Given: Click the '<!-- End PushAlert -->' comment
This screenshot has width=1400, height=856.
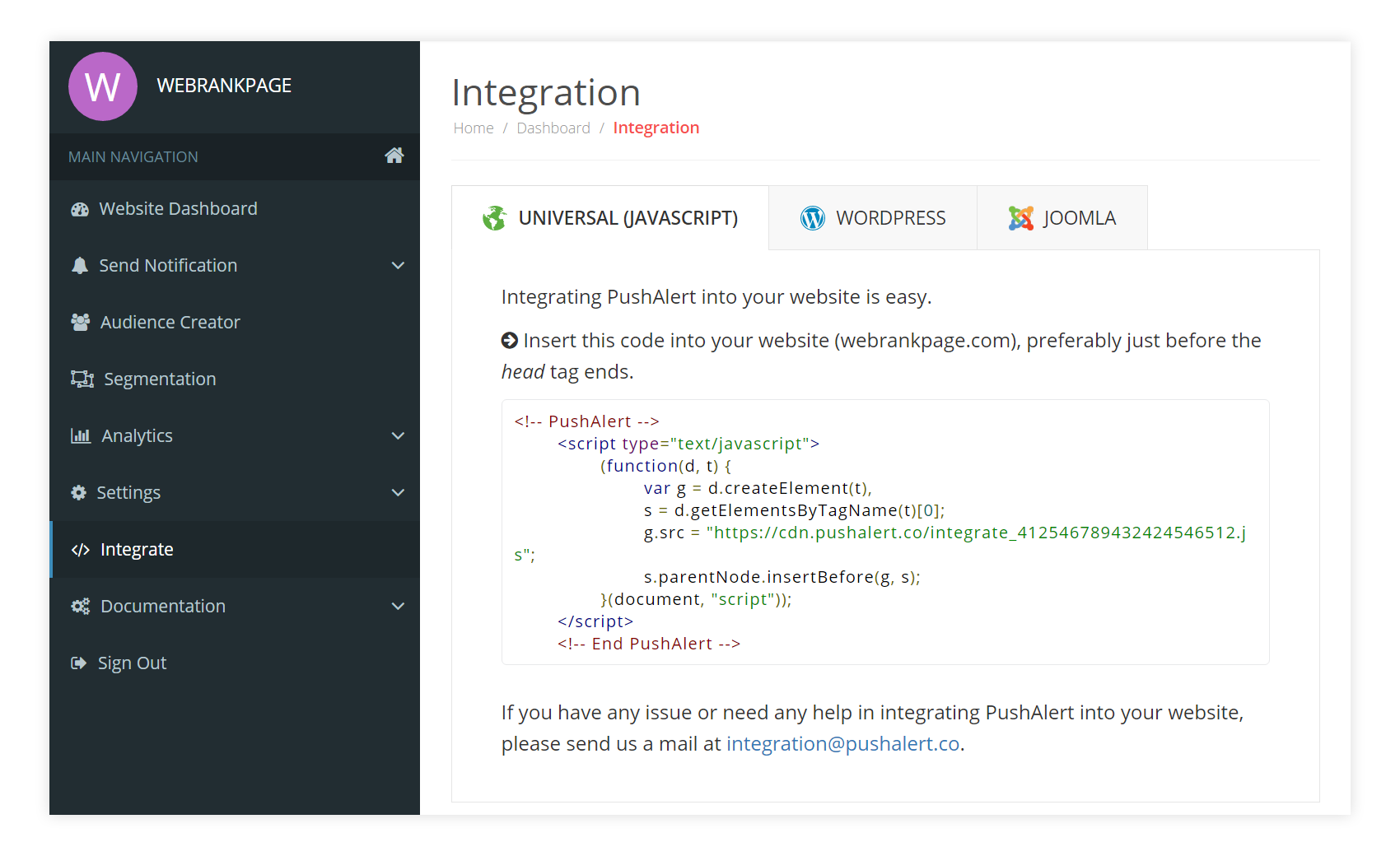Looking at the screenshot, I should click(x=649, y=644).
